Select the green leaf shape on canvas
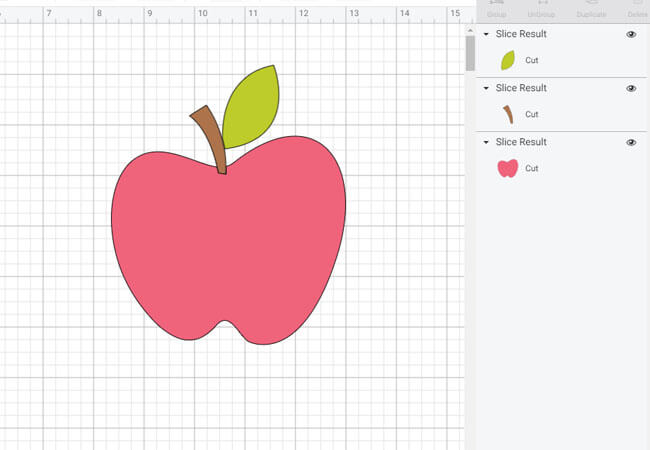This screenshot has width=650, height=450. tap(251, 108)
